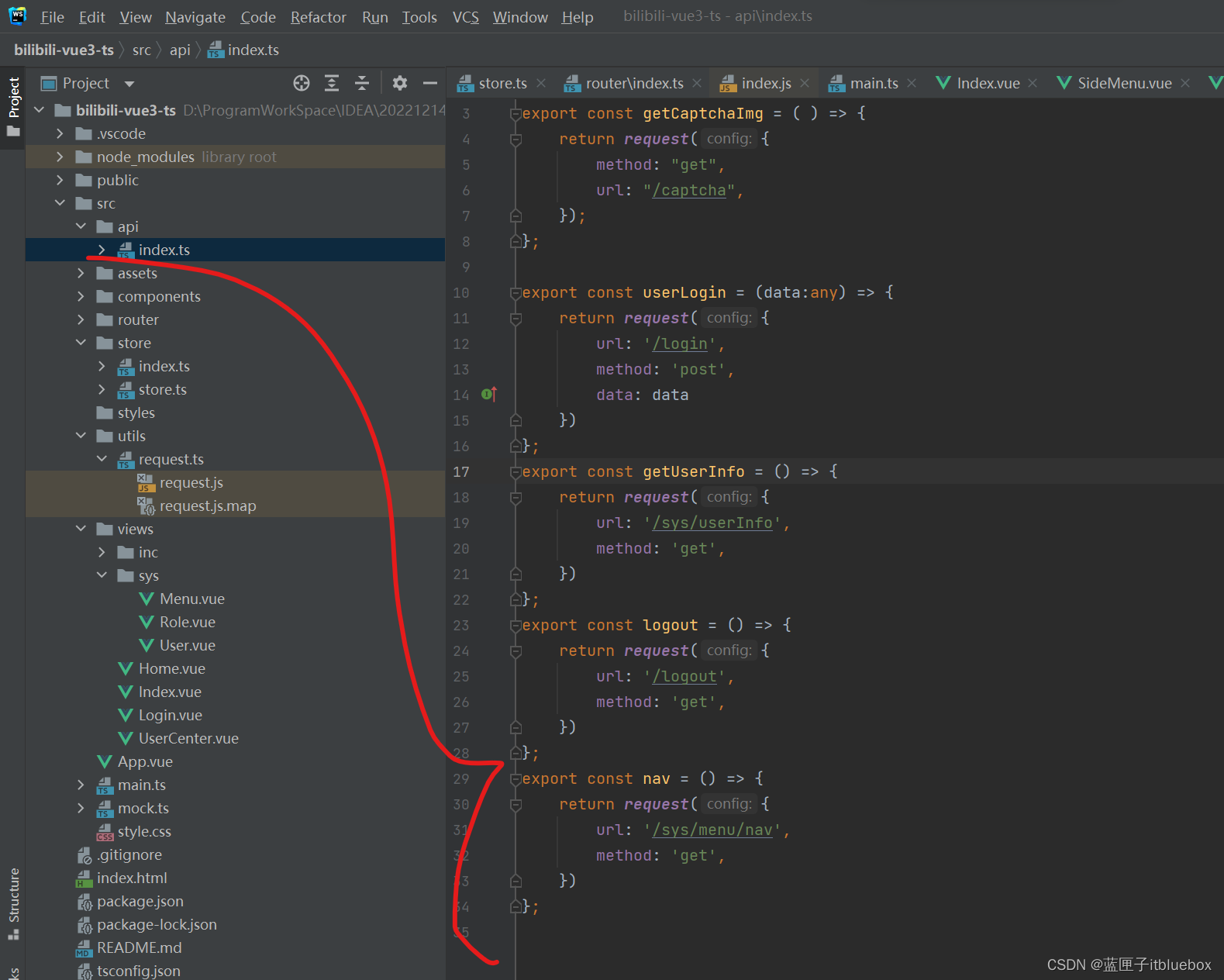
Task: Click the api breadcrumb in navigation bar
Action: coord(180,50)
